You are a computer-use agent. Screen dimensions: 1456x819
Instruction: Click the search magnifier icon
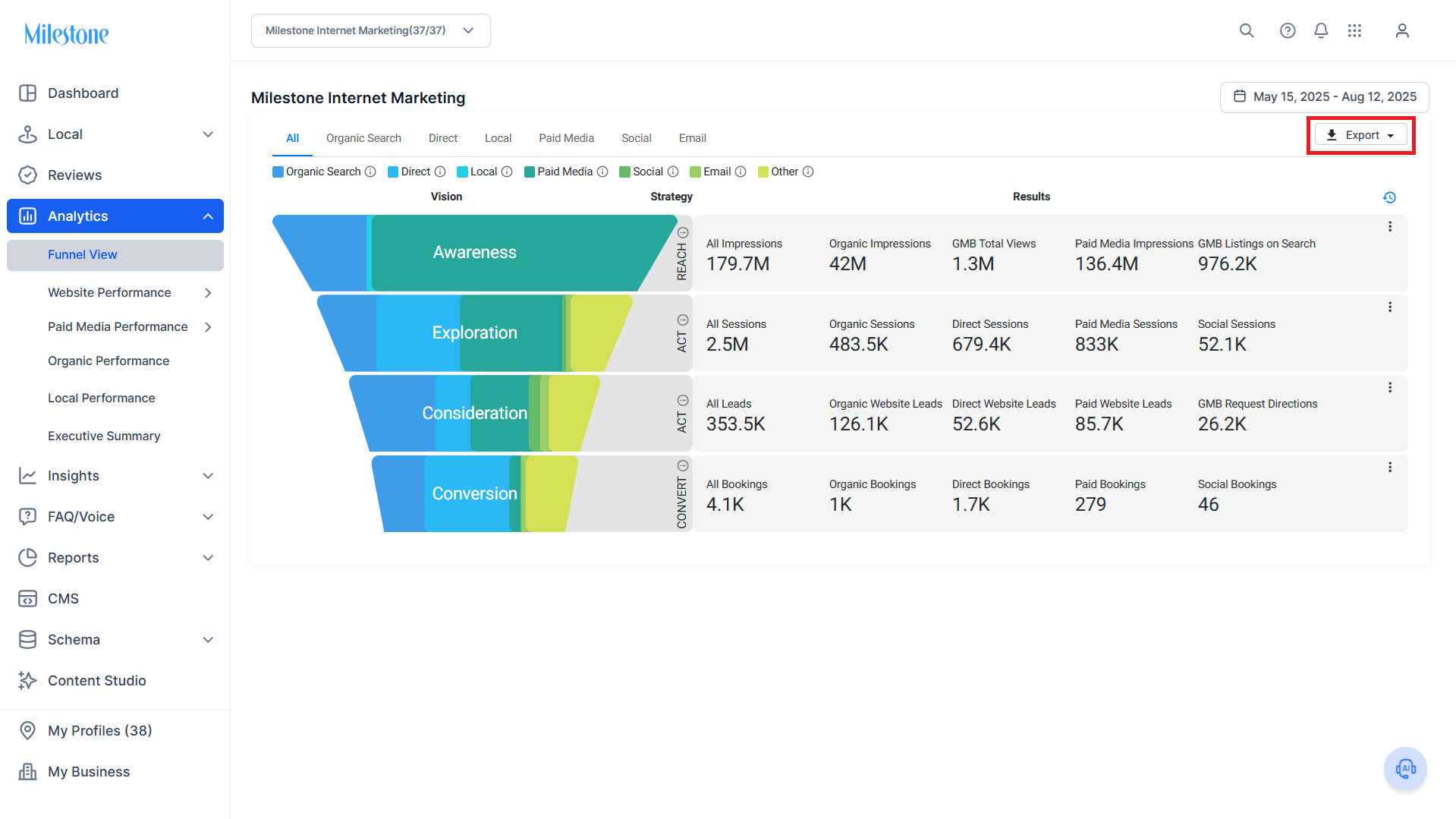[1247, 30]
